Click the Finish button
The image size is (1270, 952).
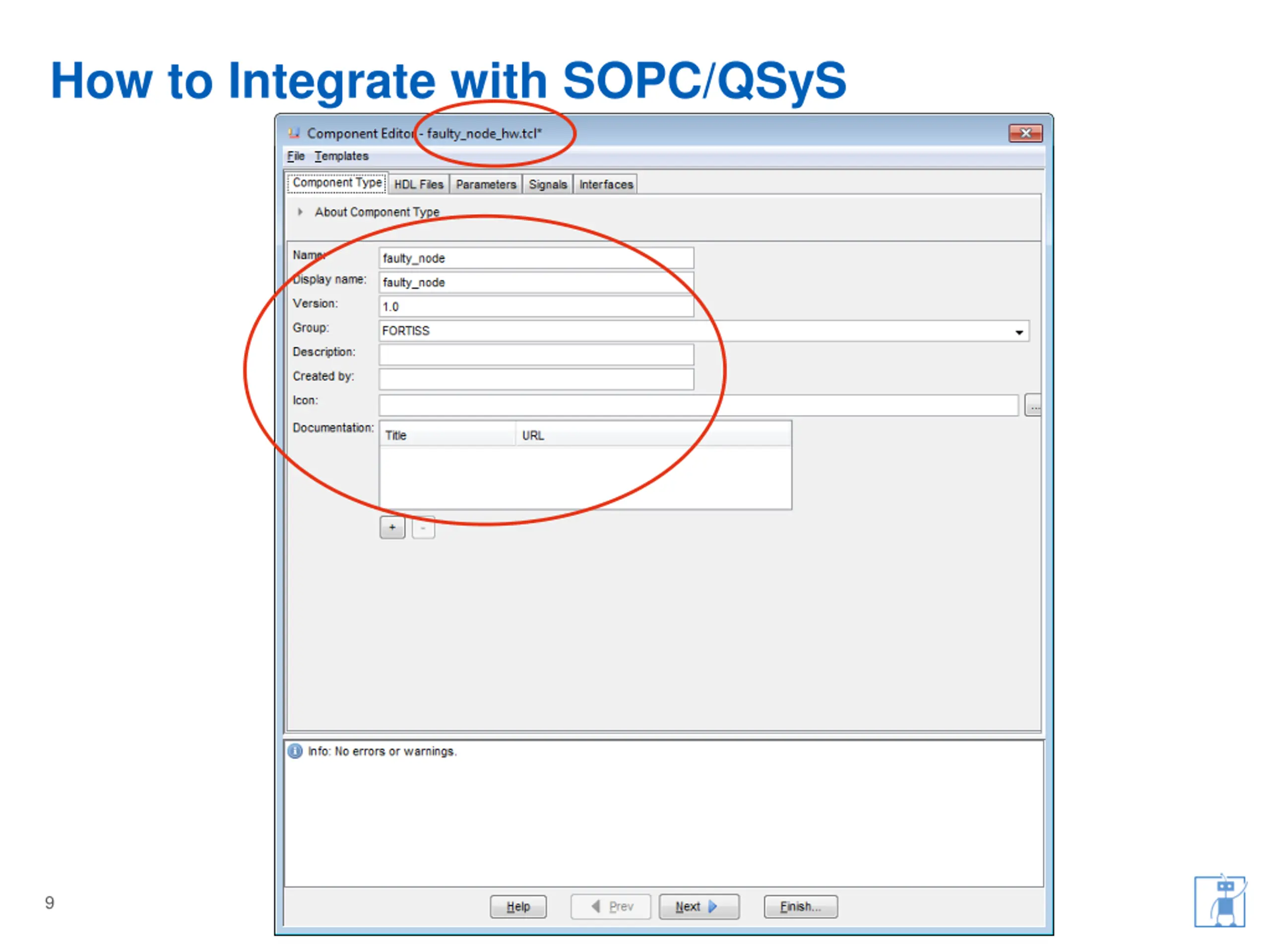point(800,907)
